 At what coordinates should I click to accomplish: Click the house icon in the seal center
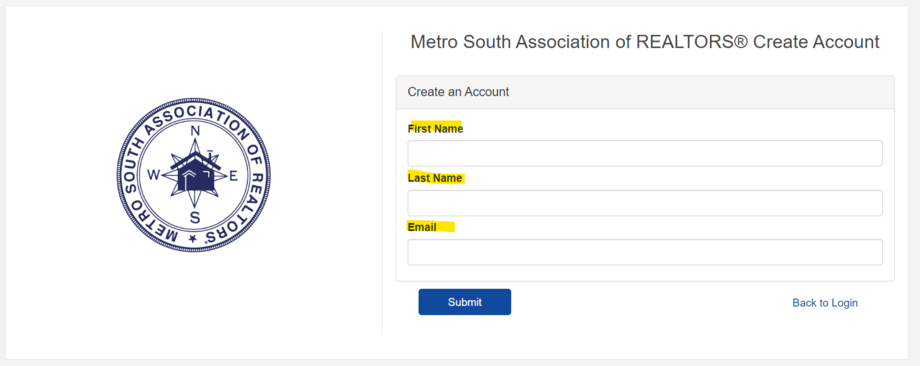point(195,174)
